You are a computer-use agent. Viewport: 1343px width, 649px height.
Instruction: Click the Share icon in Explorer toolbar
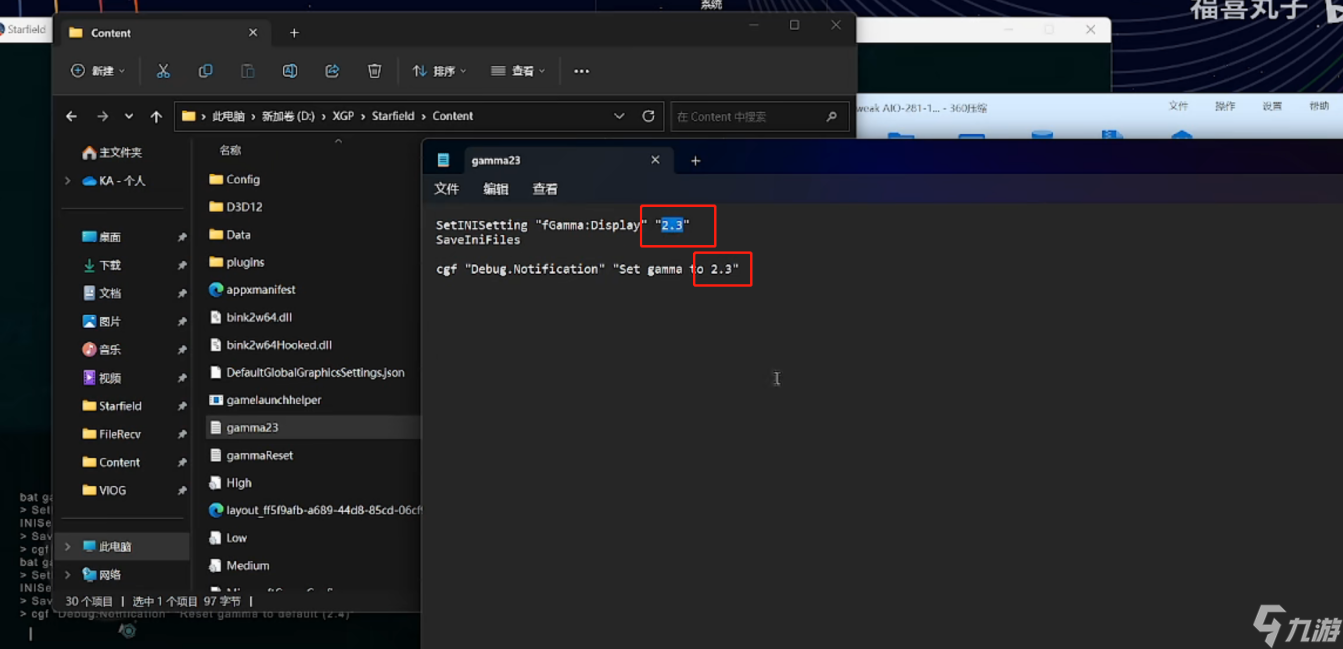tap(332, 71)
